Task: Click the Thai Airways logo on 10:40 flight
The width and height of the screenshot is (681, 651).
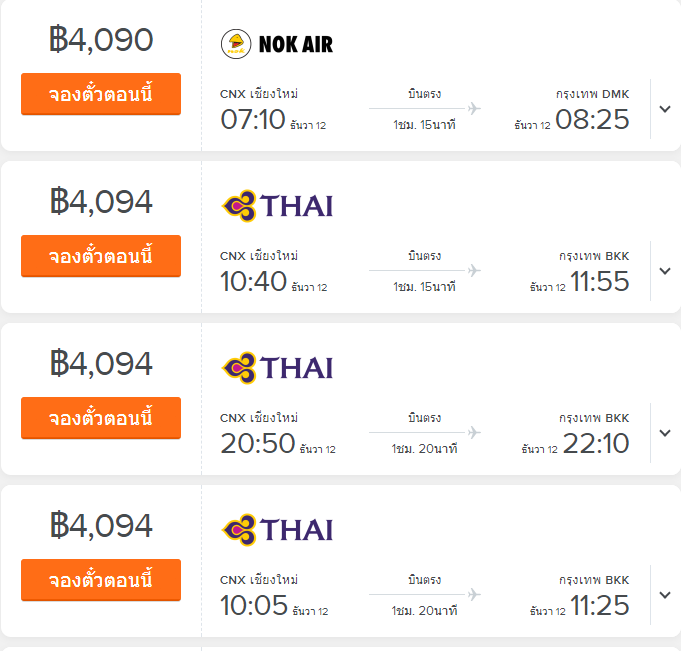Action: 277,206
